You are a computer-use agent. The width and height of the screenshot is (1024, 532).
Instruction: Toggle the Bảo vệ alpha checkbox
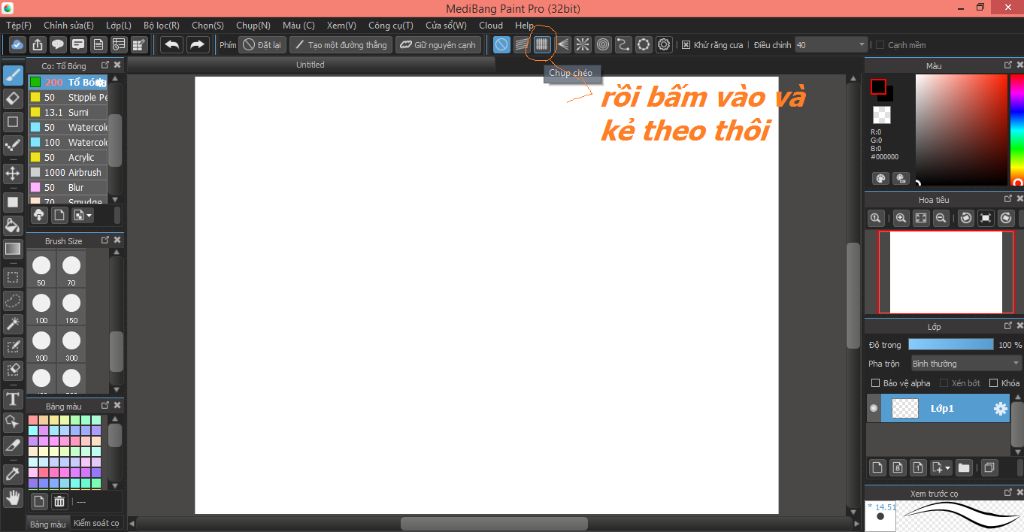pos(875,383)
